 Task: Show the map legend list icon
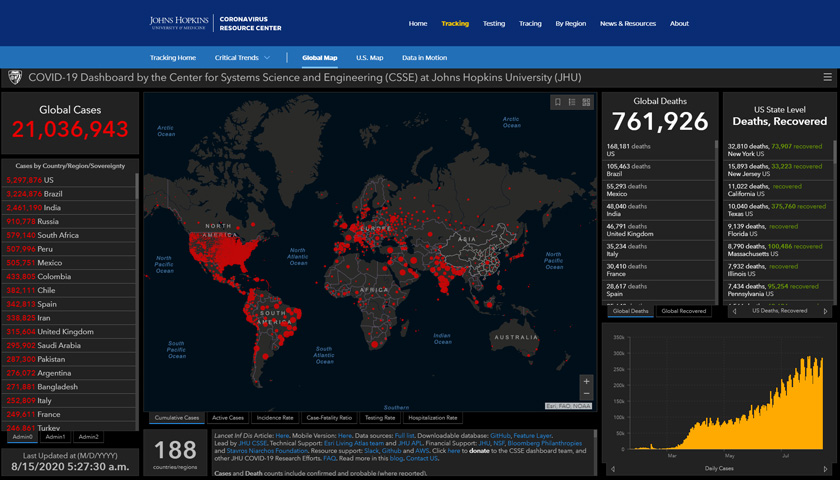[572, 102]
